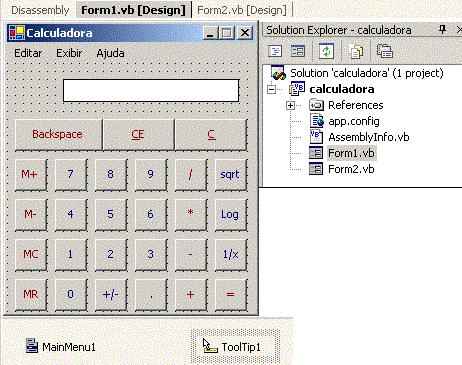This screenshot has width=462, height=365.
Task: Select AssemblyInfo.vb label in tree
Action: click(369, 137)
